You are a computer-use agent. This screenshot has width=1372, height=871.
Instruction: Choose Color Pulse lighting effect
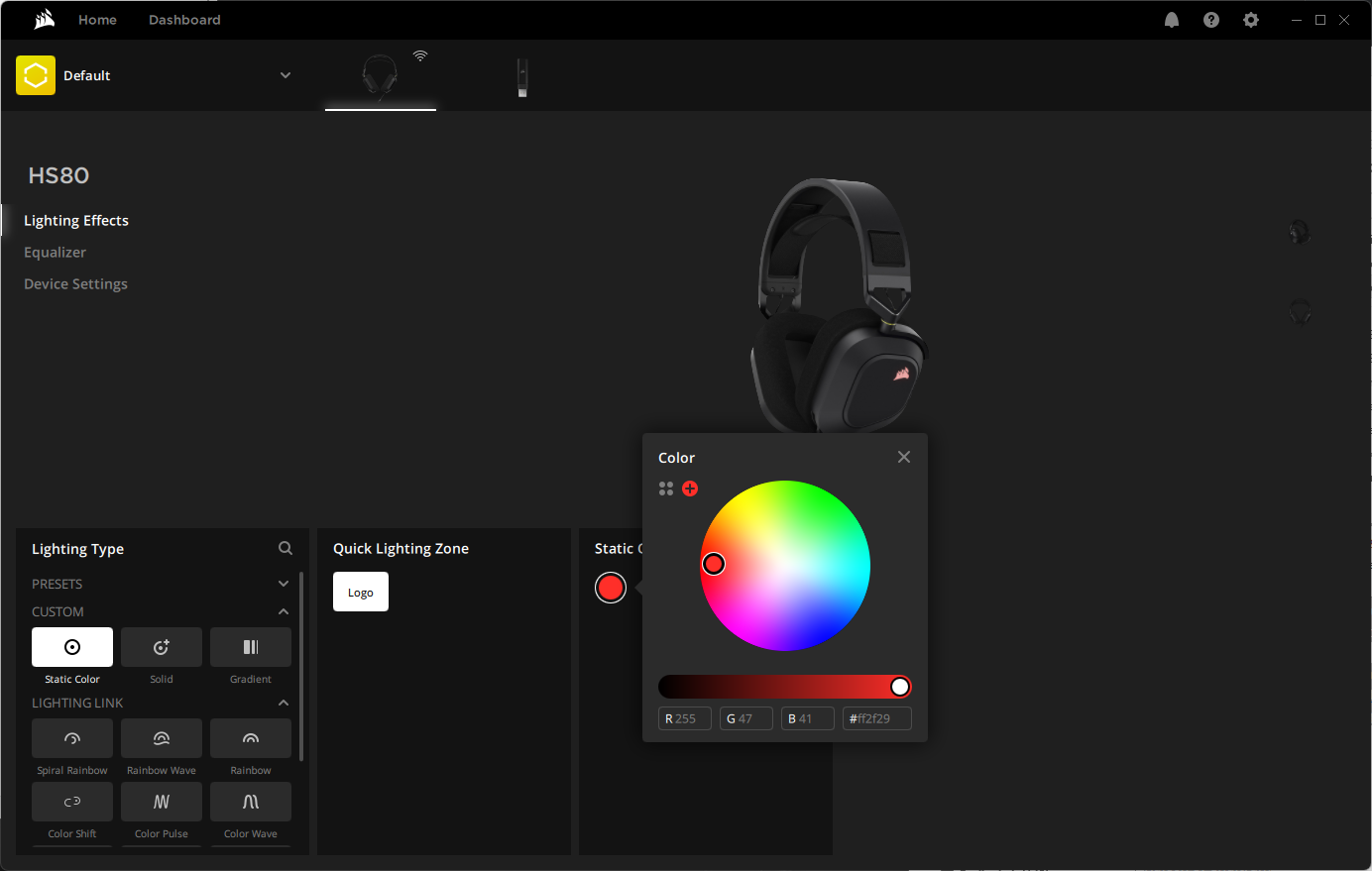(x=162, y=802)
